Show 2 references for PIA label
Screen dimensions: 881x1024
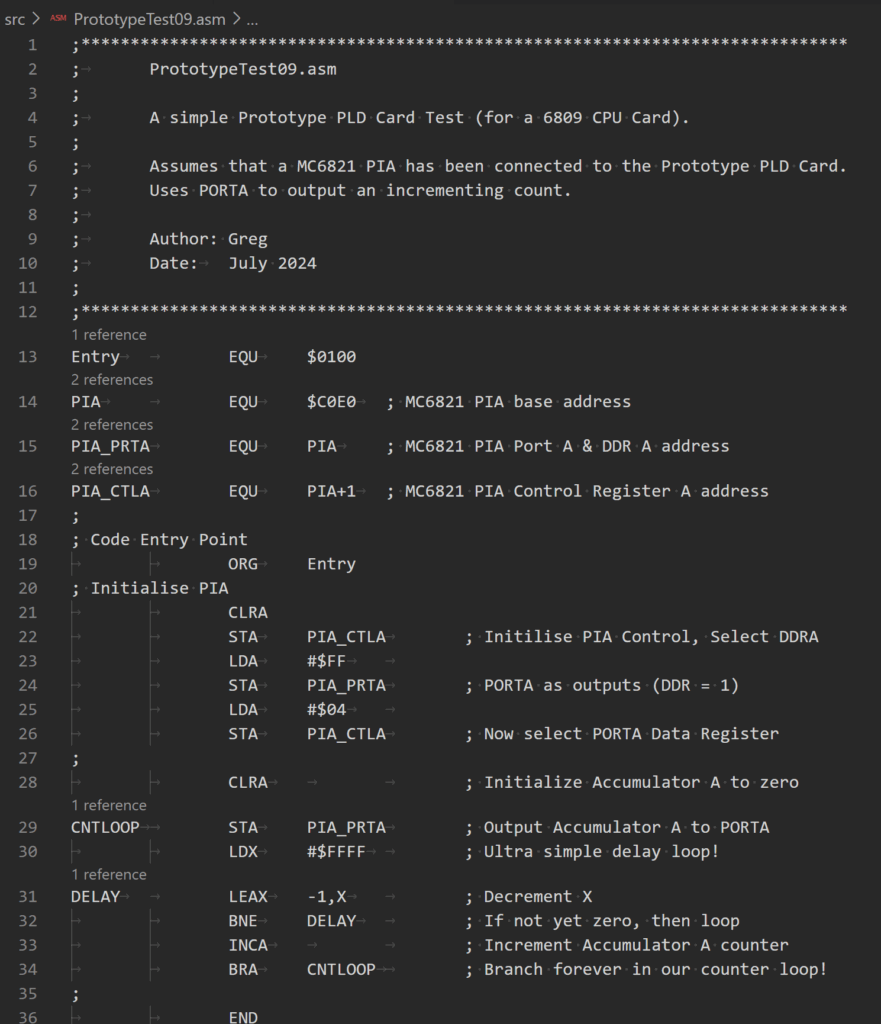(x=112, y=380)
